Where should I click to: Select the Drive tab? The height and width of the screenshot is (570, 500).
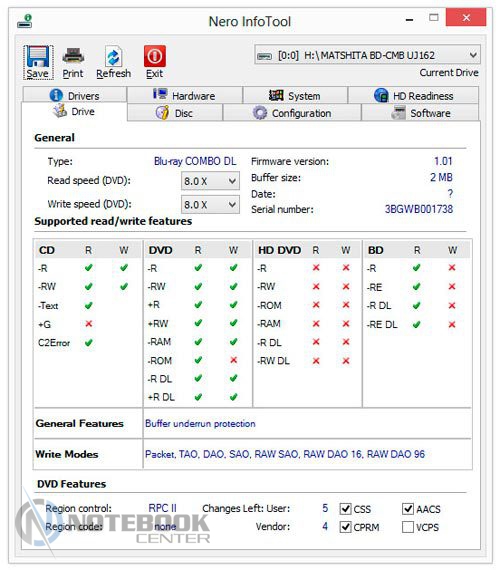point(74,112)
